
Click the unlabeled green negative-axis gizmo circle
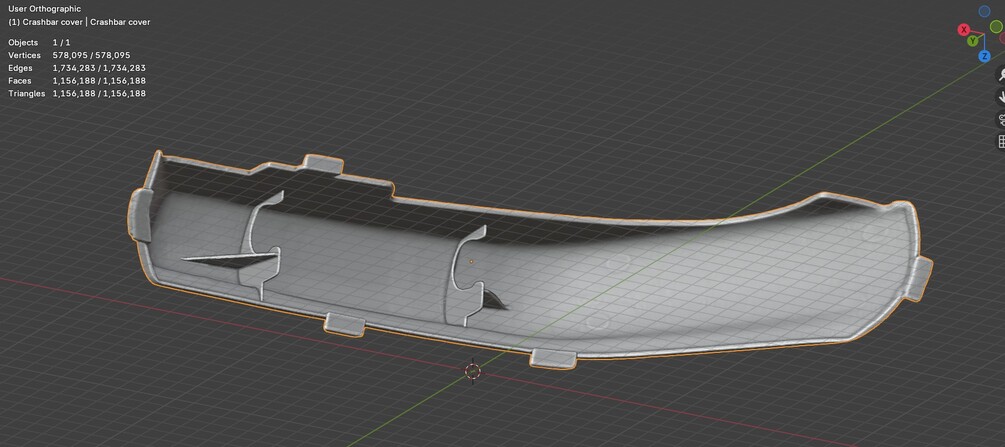coord(995,26)
